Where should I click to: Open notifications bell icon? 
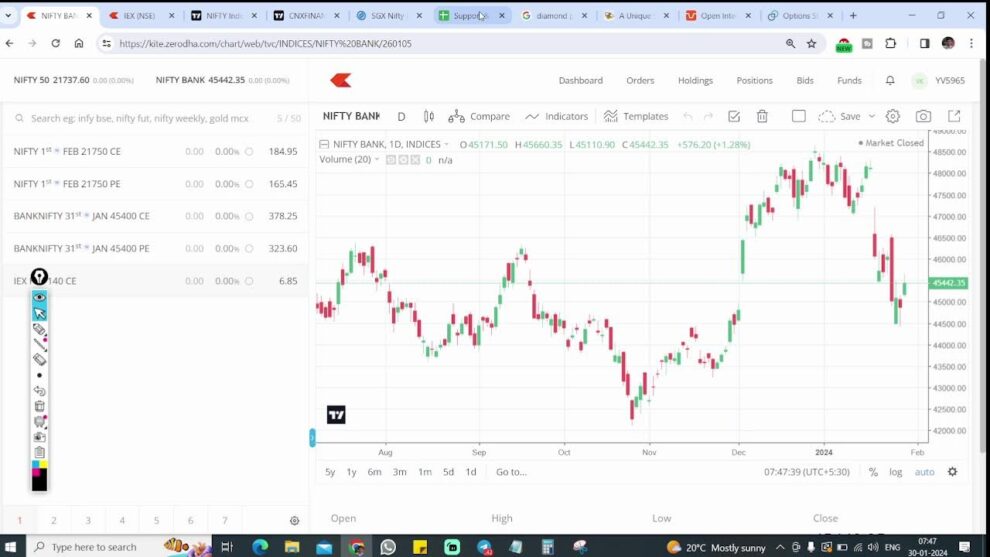pyautogui.click(x=890, y=80)
